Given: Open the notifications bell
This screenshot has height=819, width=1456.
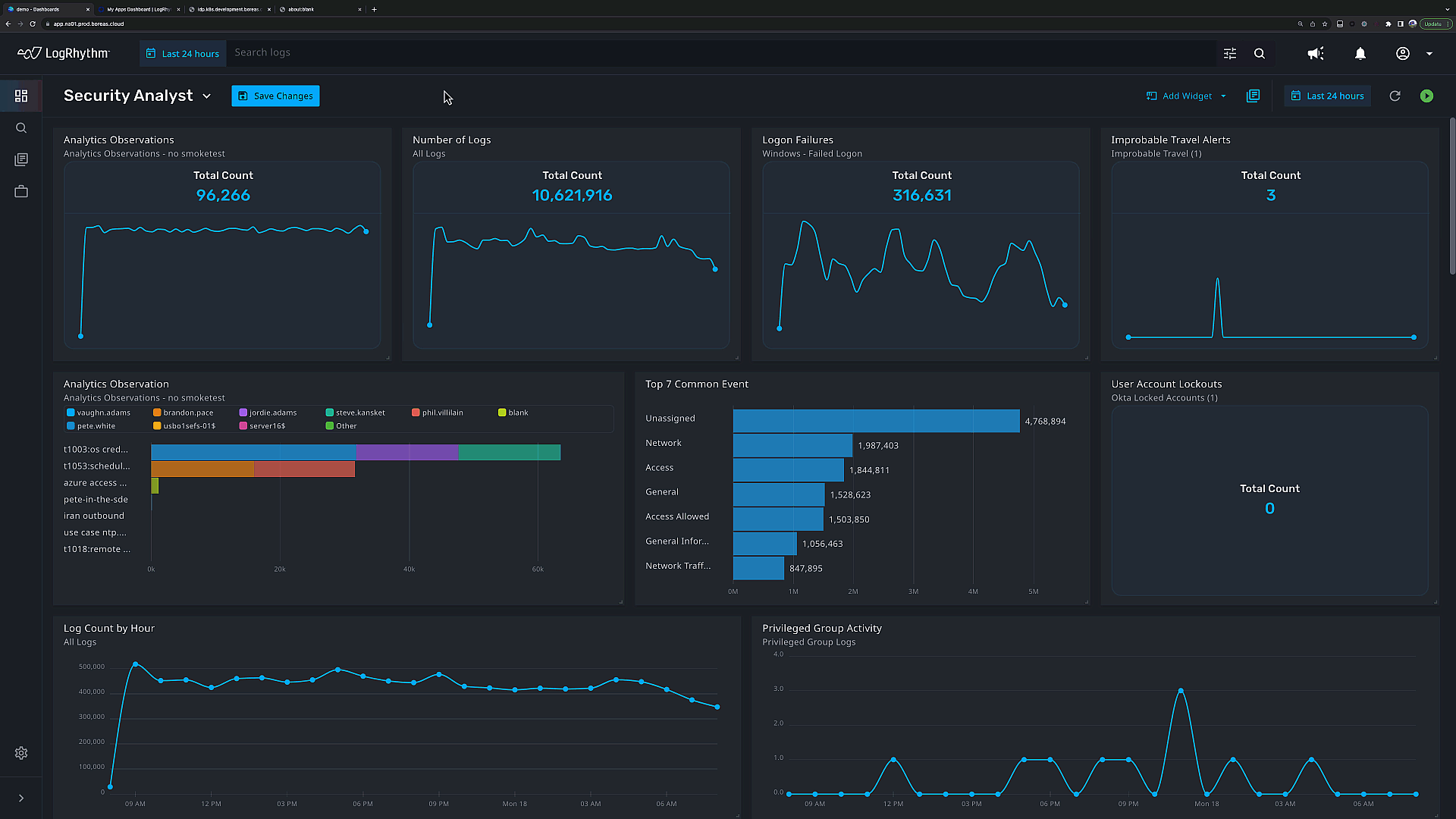Looking at the screenshot, I should [x=1360, y=54].
